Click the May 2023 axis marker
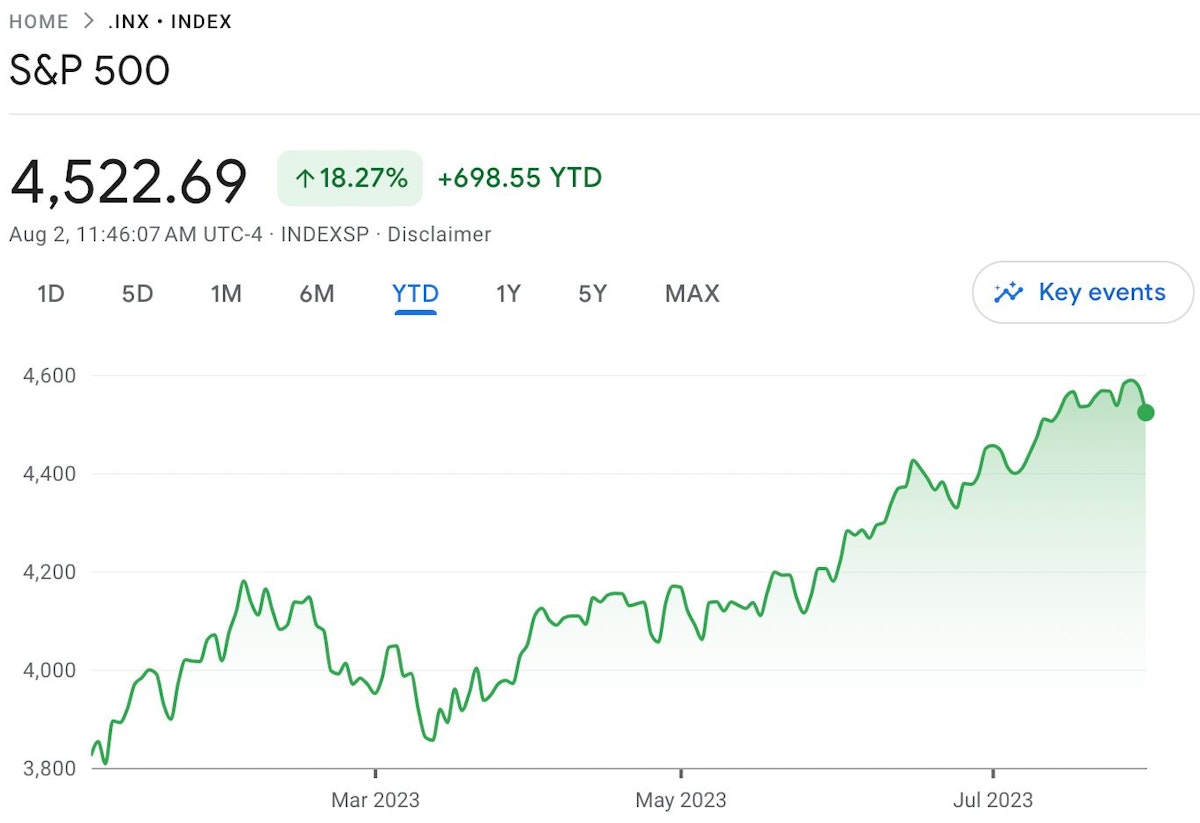Viewport: 1200px width, 823px height. (681, 800)
